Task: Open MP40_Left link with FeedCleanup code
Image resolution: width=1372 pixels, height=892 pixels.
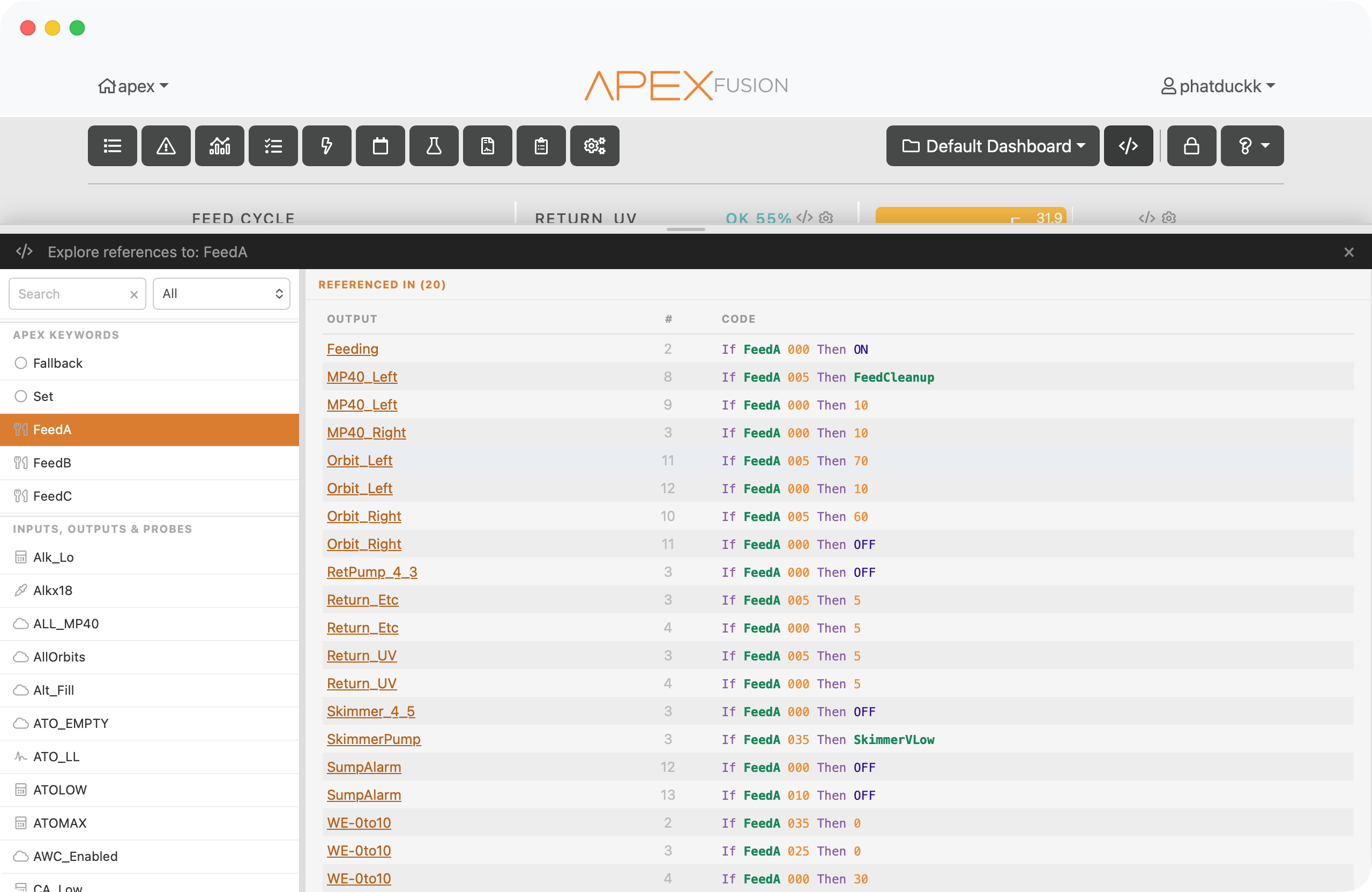Action: pyautogui.click(x=362, y=376)
